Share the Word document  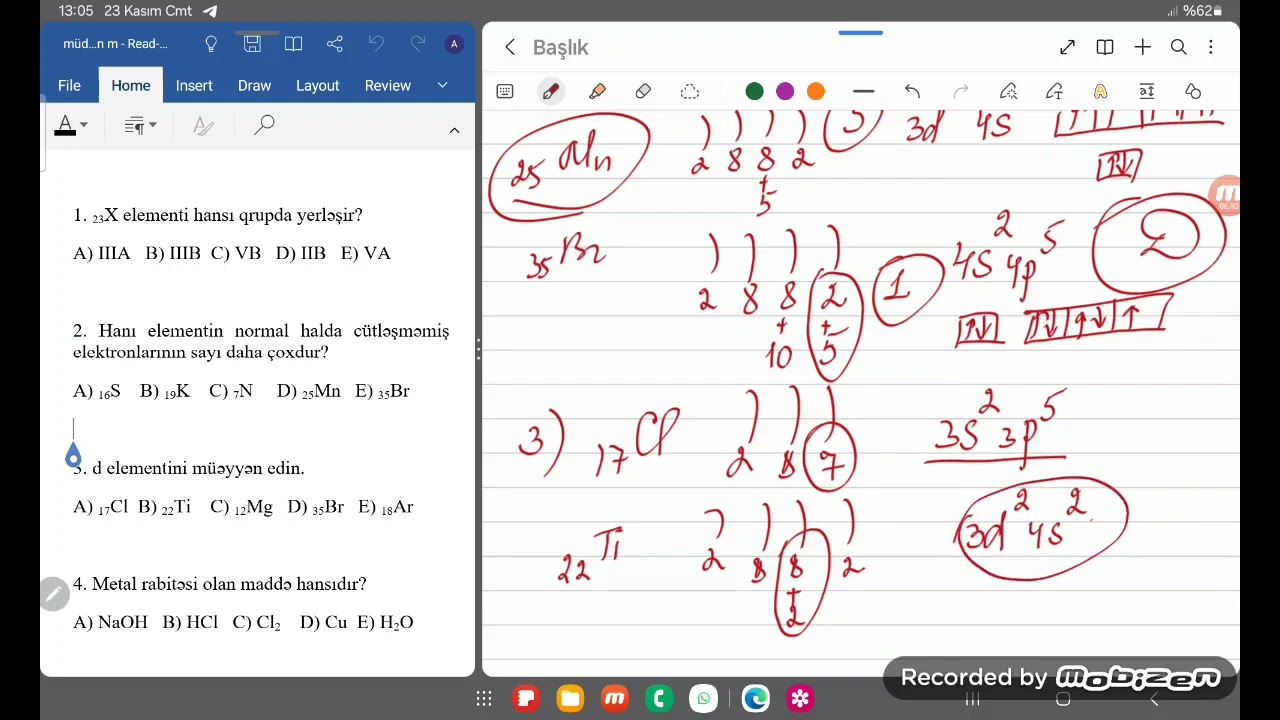point(335,44)
